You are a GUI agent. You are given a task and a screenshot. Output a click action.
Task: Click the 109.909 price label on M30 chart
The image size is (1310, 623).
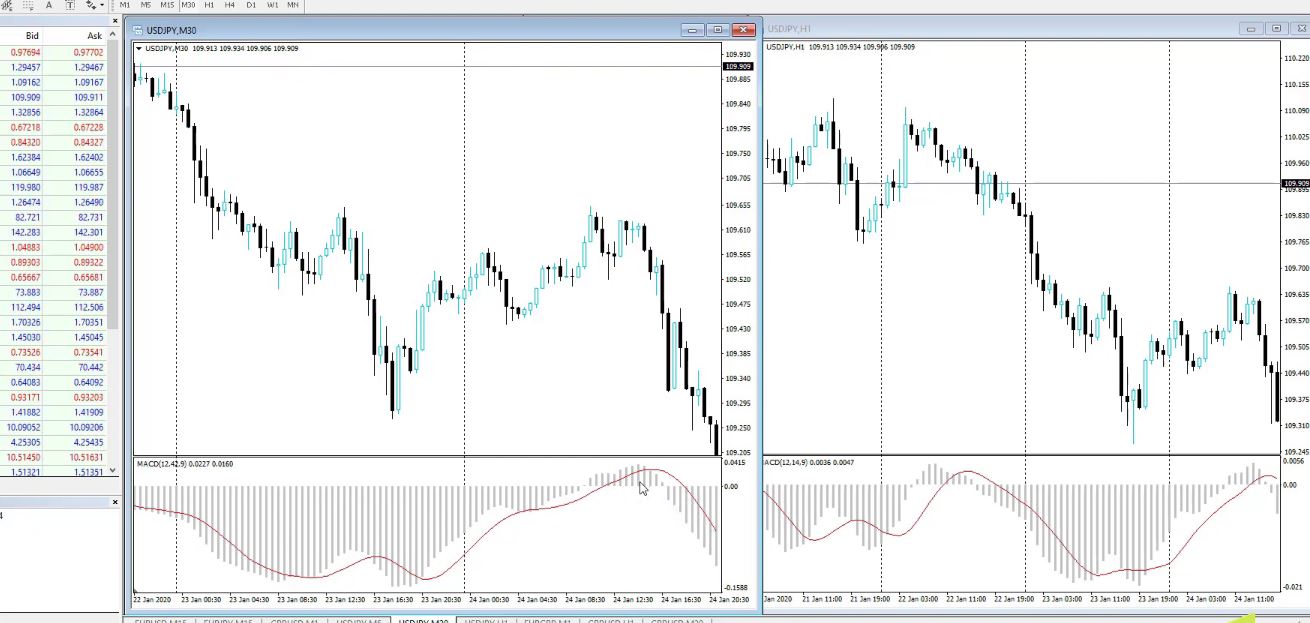click(737, 67)
